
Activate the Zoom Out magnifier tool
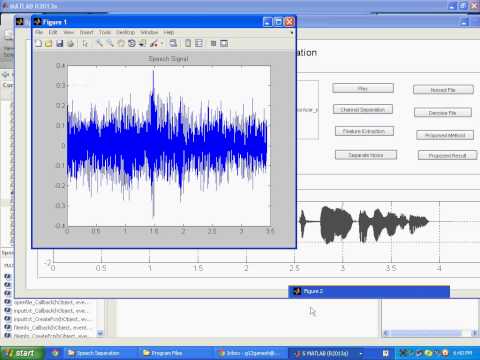110,43
